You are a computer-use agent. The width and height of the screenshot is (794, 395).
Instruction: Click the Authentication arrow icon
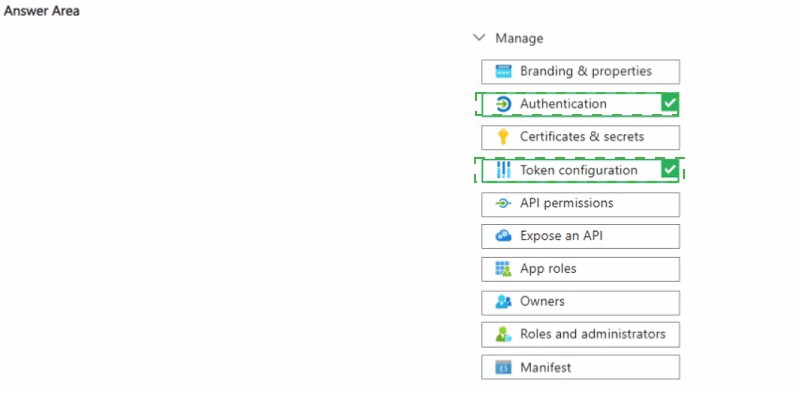(503, 104)
